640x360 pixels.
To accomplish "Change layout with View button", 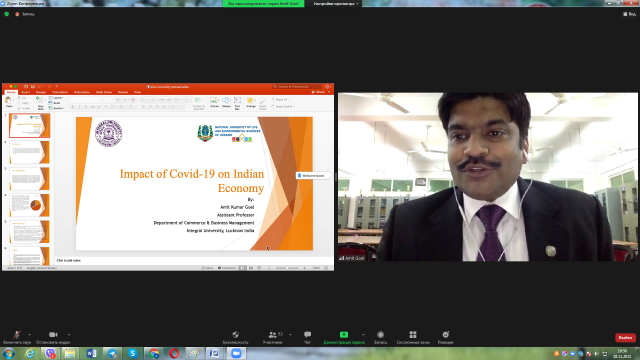I will 629,14.
